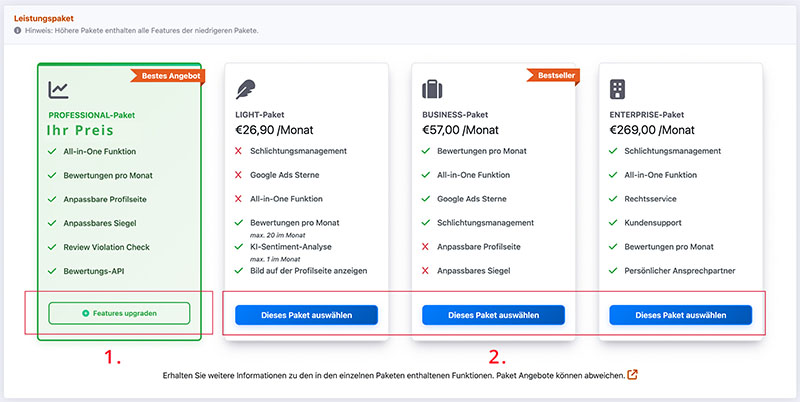Pick the ENTERPRISE-Paket 'Dieses Paket auswählen' button

[680, 315]
